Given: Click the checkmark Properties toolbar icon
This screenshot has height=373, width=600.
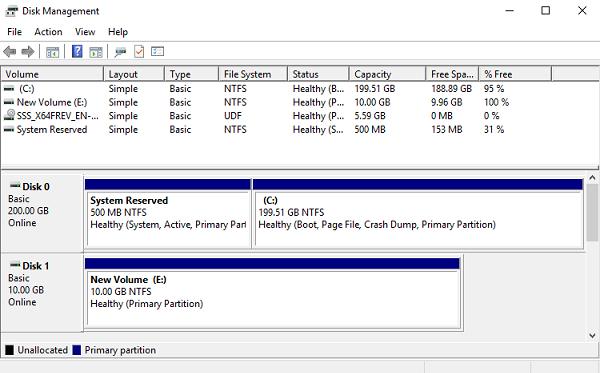Looking at the screenshot, I should [x=139, y=51].
